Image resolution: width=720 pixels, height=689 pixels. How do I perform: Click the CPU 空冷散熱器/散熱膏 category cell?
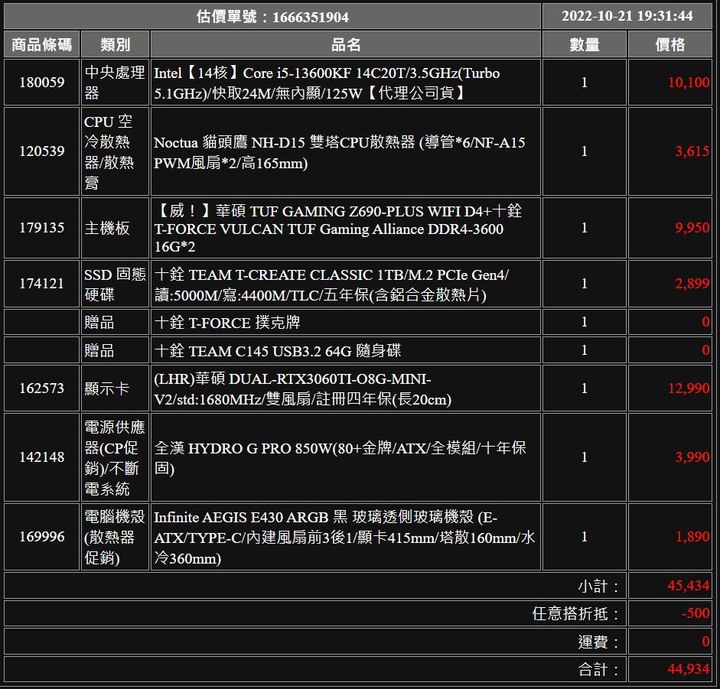(x=115, y=152)
